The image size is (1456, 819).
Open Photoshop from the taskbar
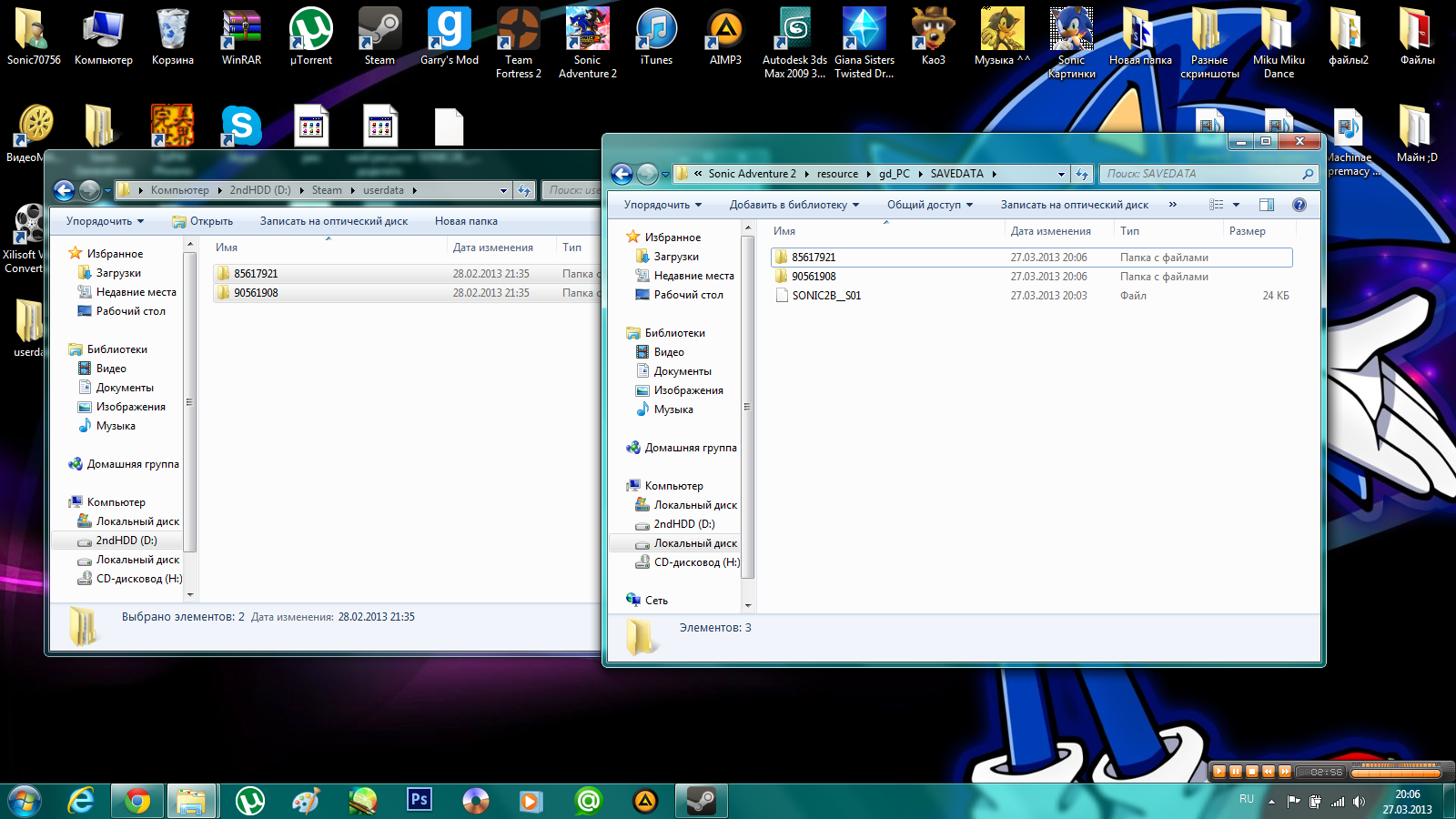pyautogui.click(x=419, y=800)
